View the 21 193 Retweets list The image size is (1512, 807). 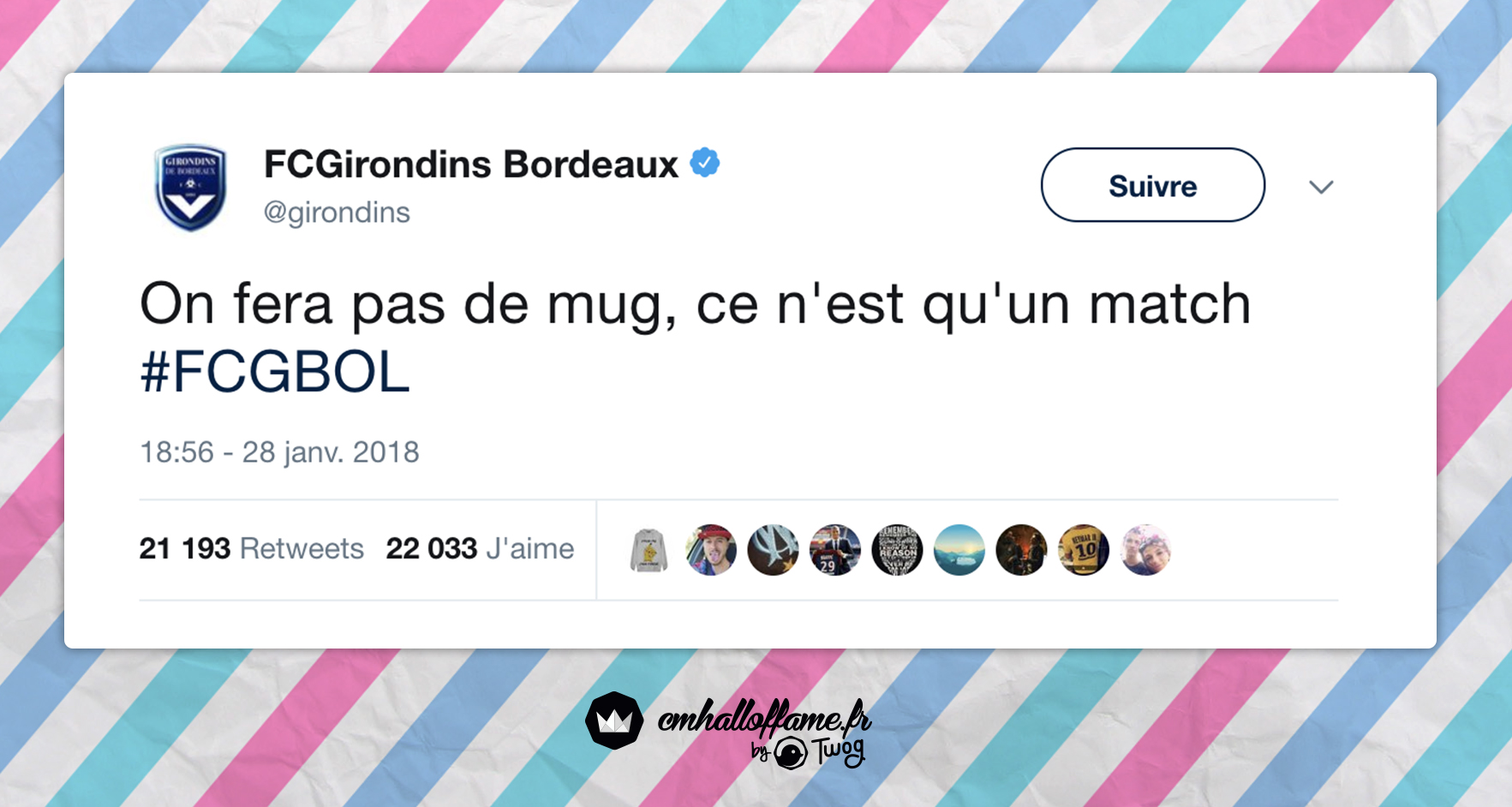coord(251,548)
